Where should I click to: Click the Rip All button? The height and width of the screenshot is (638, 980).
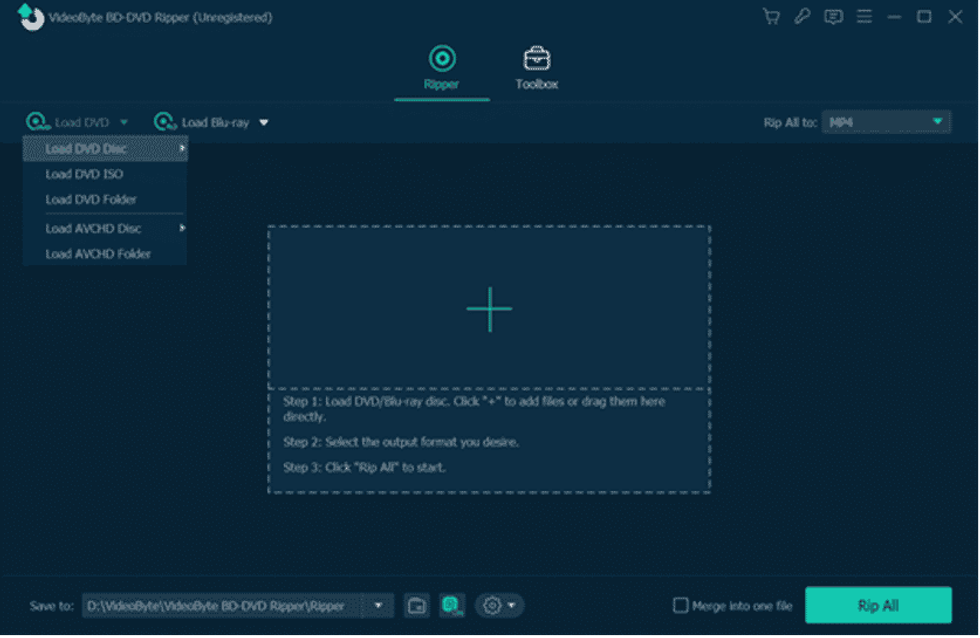878,605
